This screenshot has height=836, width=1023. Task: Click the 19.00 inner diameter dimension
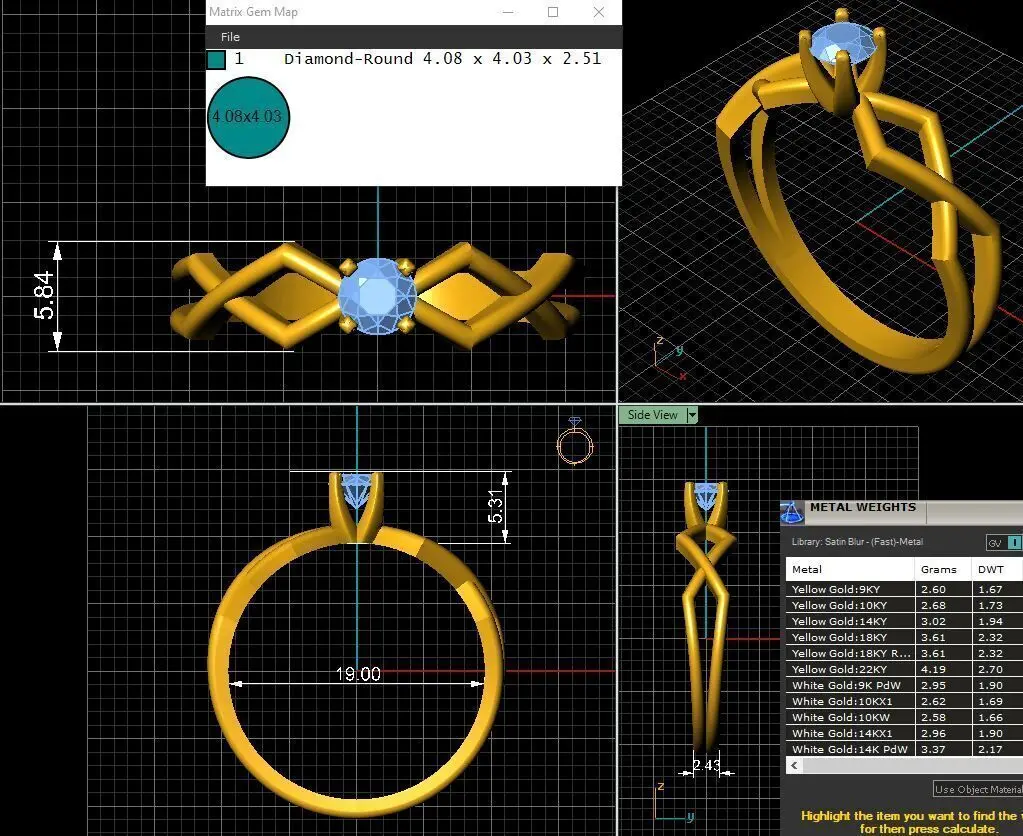click(358, 673)
